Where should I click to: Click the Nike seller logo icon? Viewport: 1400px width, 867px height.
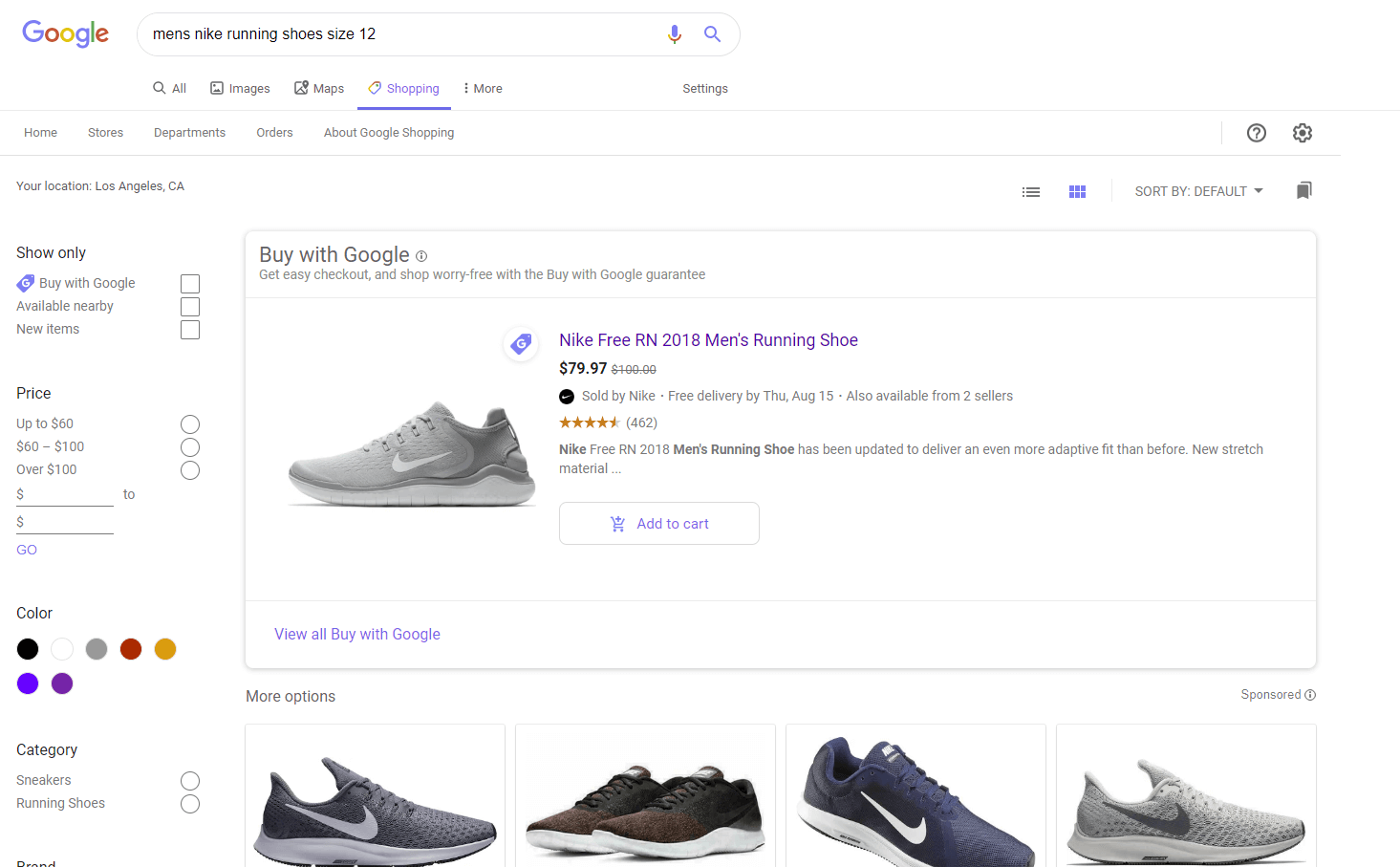click(567, 397)
